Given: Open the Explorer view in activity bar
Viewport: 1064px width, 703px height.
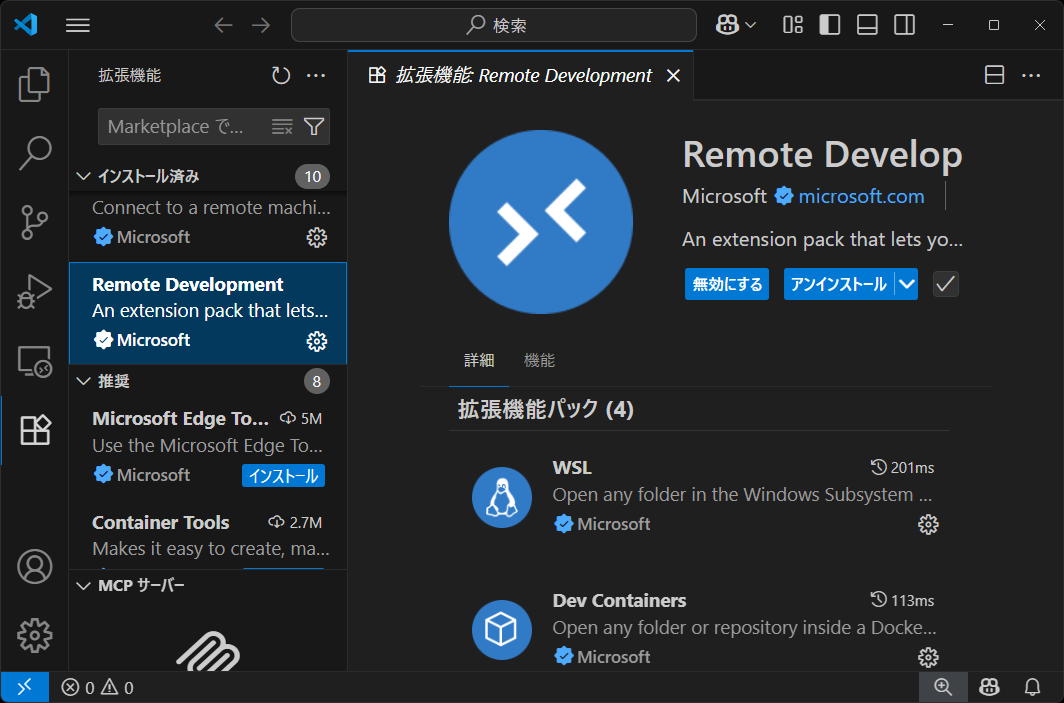Looking at the screenshot, I should pos(34,84).
